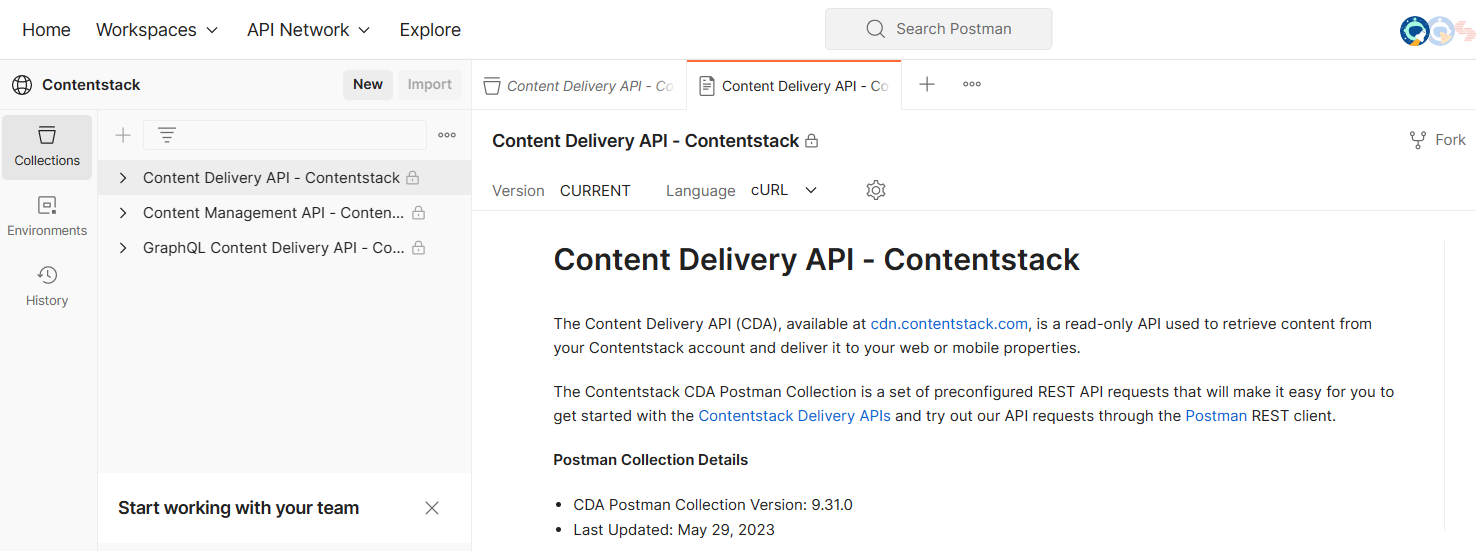Expand Content Management API collection
Viewport: 1476px width, 551px height.
[123, 213]
